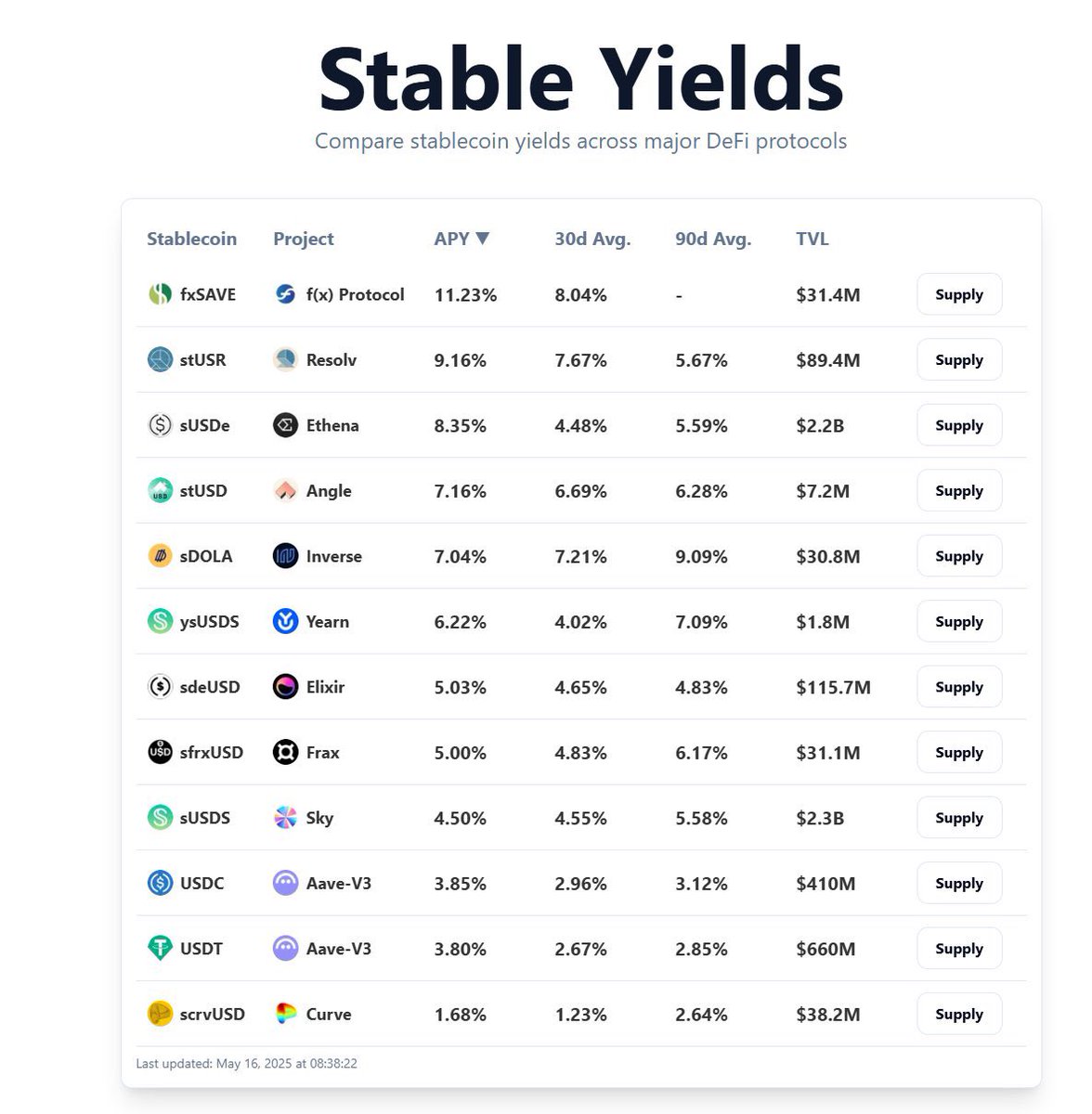1092x1114 pixels.
Task: Sort by Stablecoin column header
Action: pyautogui.click(x=191, y=239)
